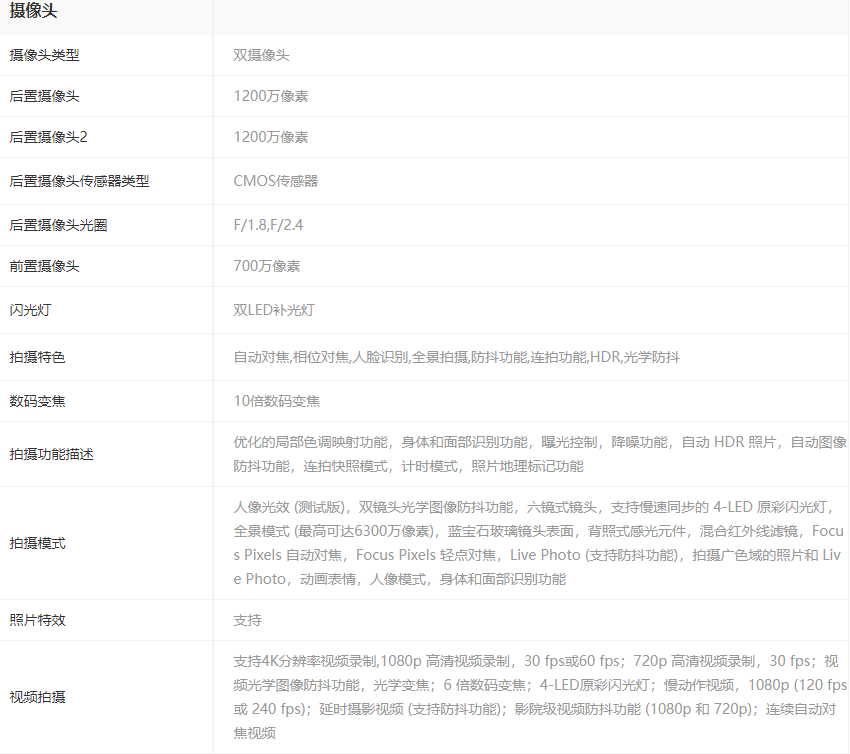Select 支持 value in 照片特效 row

247,620
